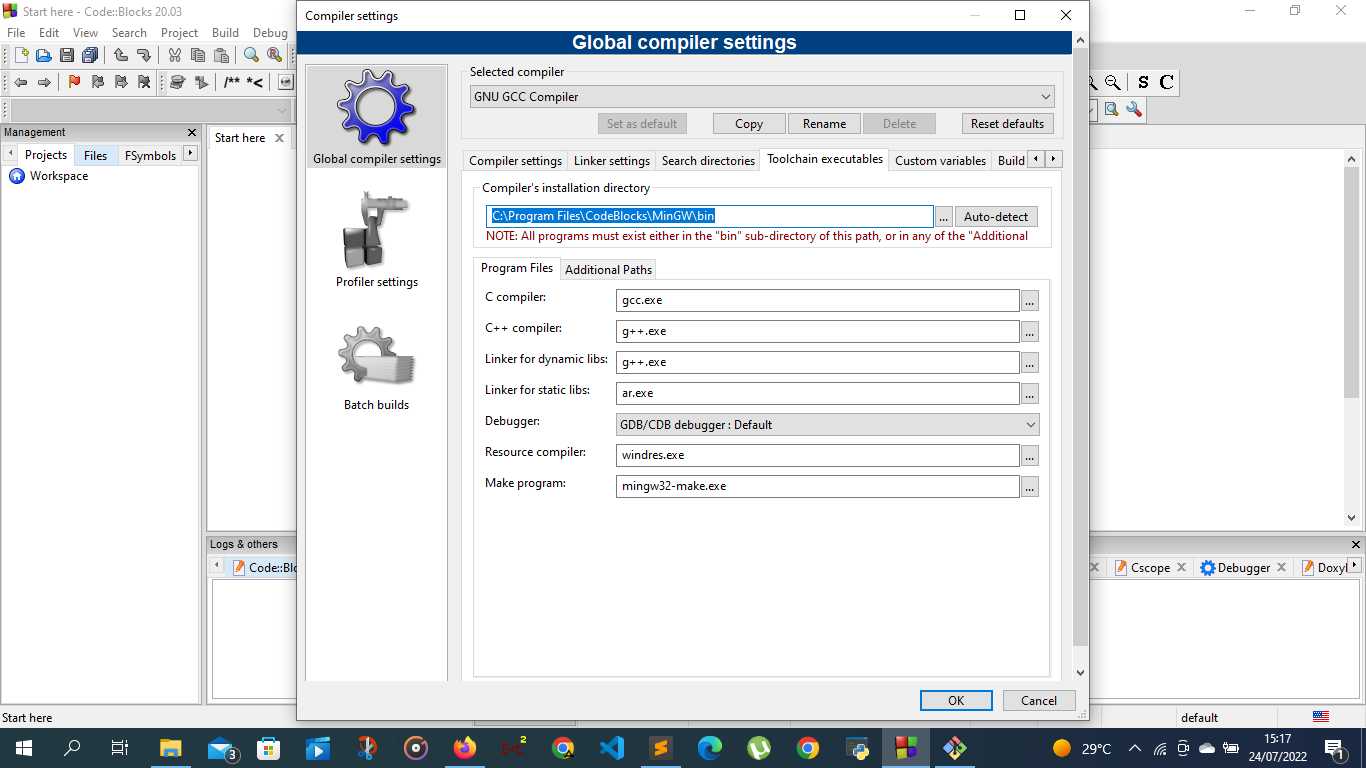Open the Files tab in Management
The image size is (1366, 768).
click(x=96, y=155)
